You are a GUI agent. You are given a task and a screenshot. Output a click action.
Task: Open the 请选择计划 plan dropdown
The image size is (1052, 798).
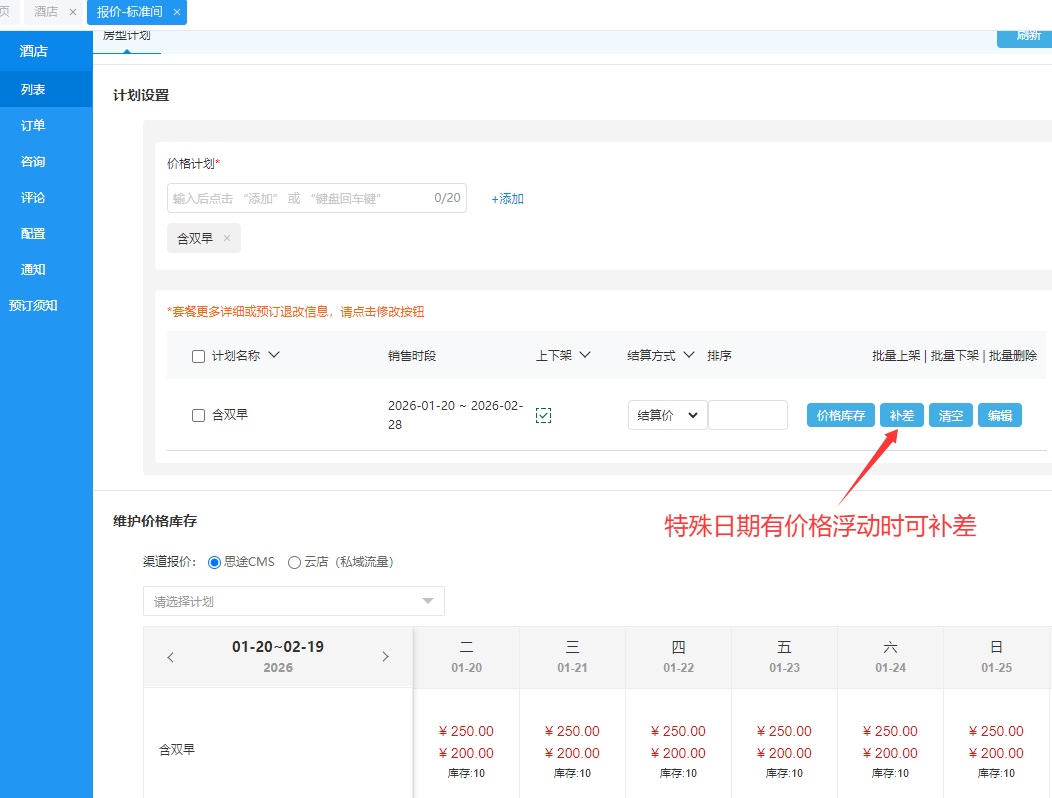coord(294,601)
